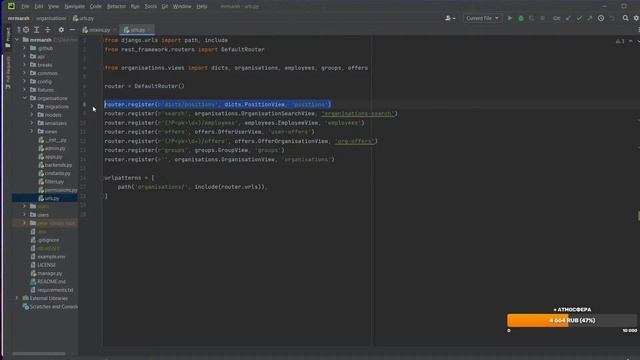Click urls.py breadcrumb in navigation bar
Viewport: 640px width, 360px height.
[83, 18]
